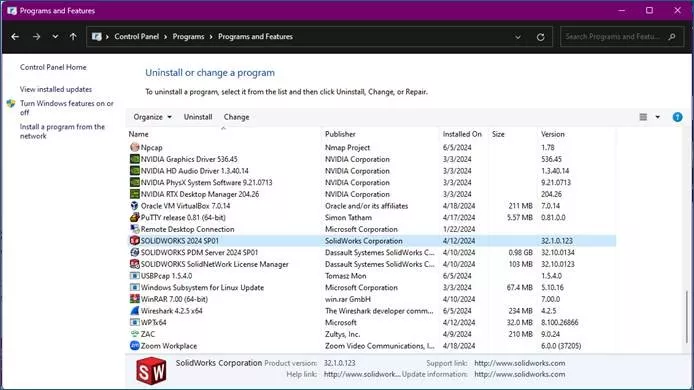Open the solidworks.com support link

pos(520,363)
